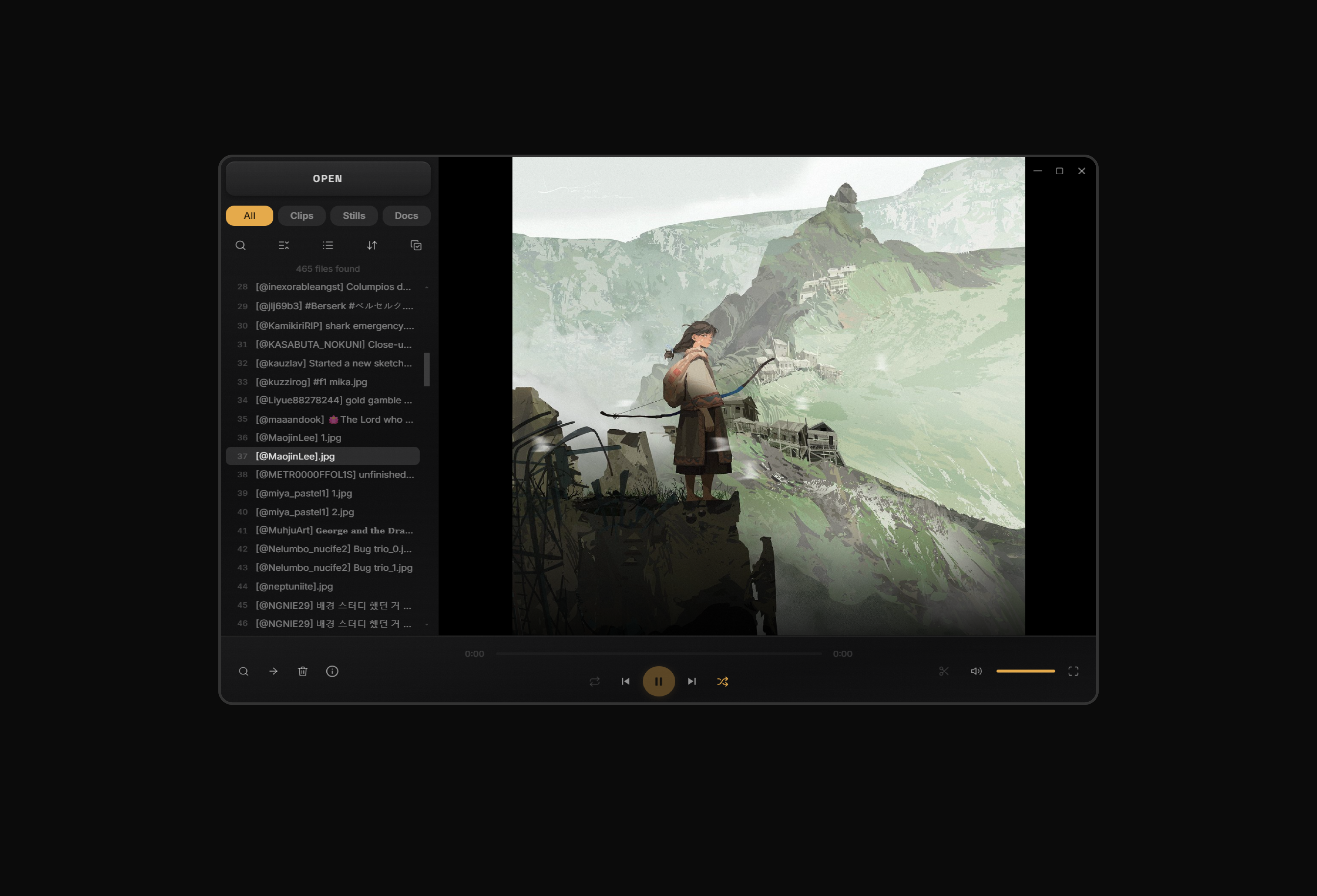This screenshot has width=1317, height=896.
Task: Select "[@KamikiriRIP] shark emergency" file
Action: pos(322,326)
